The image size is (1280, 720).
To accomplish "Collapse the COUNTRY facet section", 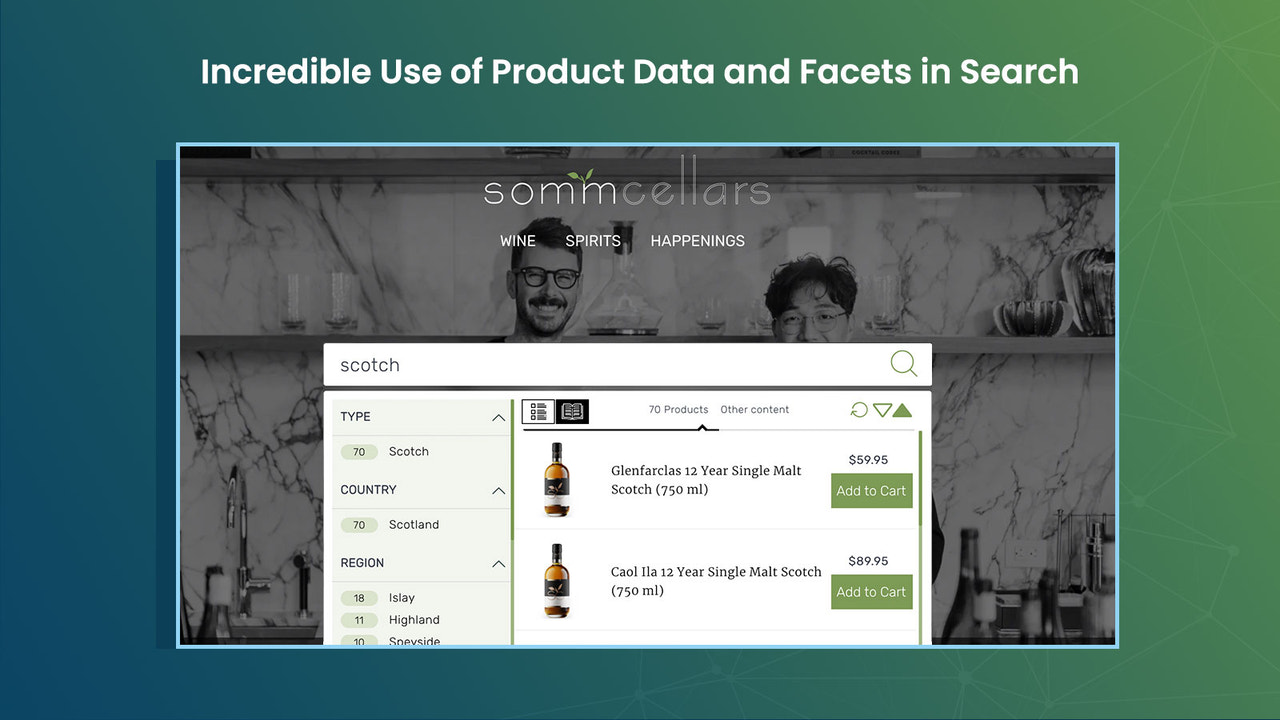I will (498, 490).
